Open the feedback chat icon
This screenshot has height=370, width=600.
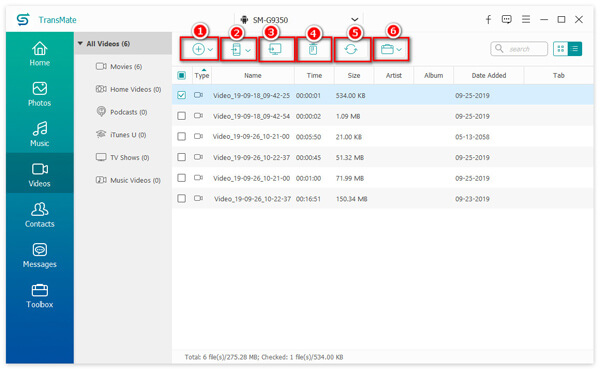[507, 20]
